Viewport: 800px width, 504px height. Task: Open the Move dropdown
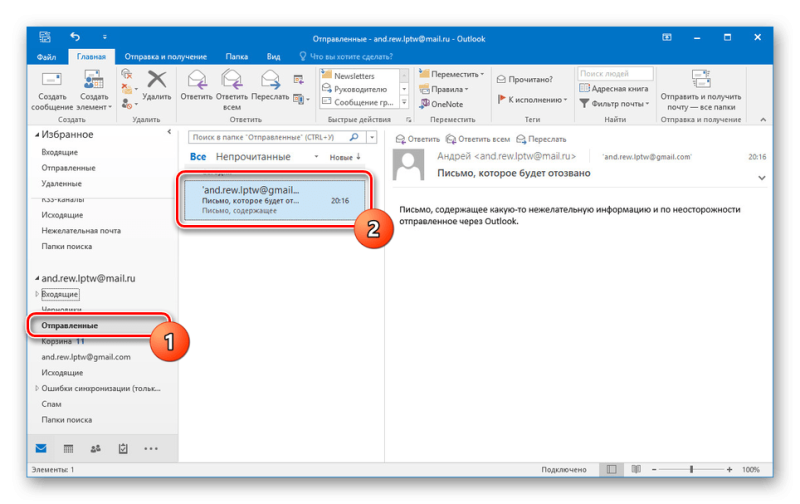452,74
